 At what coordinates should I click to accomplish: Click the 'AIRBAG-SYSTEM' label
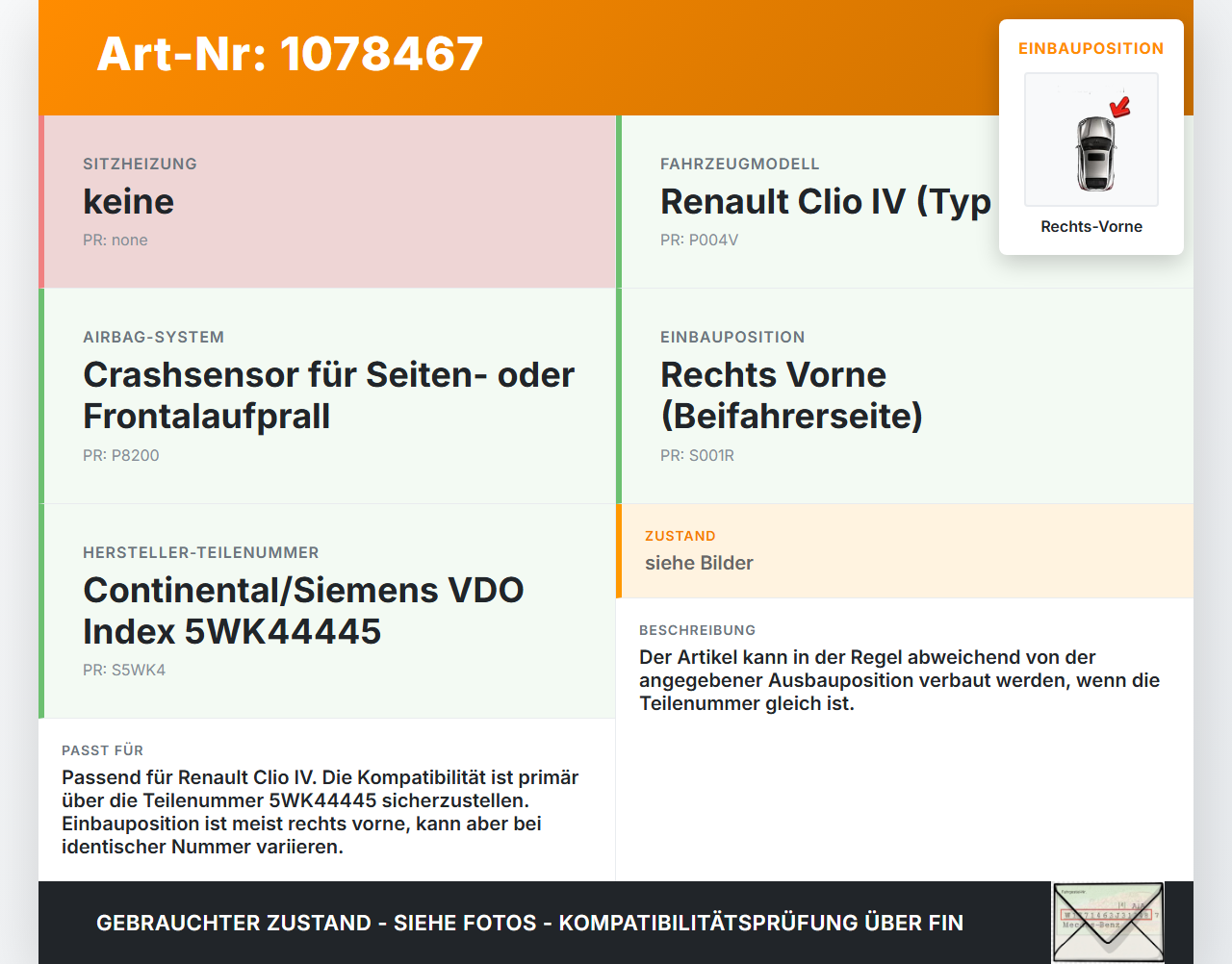coord(154,337)
